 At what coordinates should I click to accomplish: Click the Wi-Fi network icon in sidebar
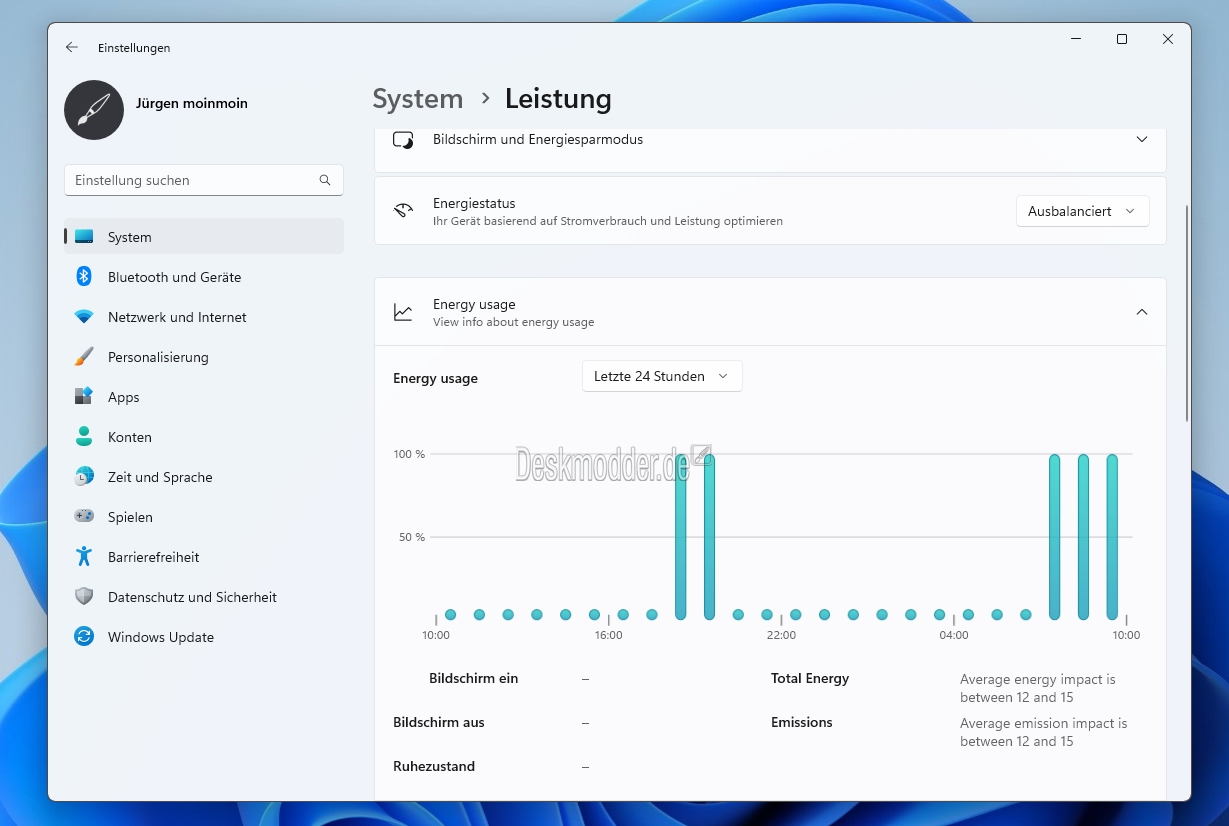click(84, 317)
